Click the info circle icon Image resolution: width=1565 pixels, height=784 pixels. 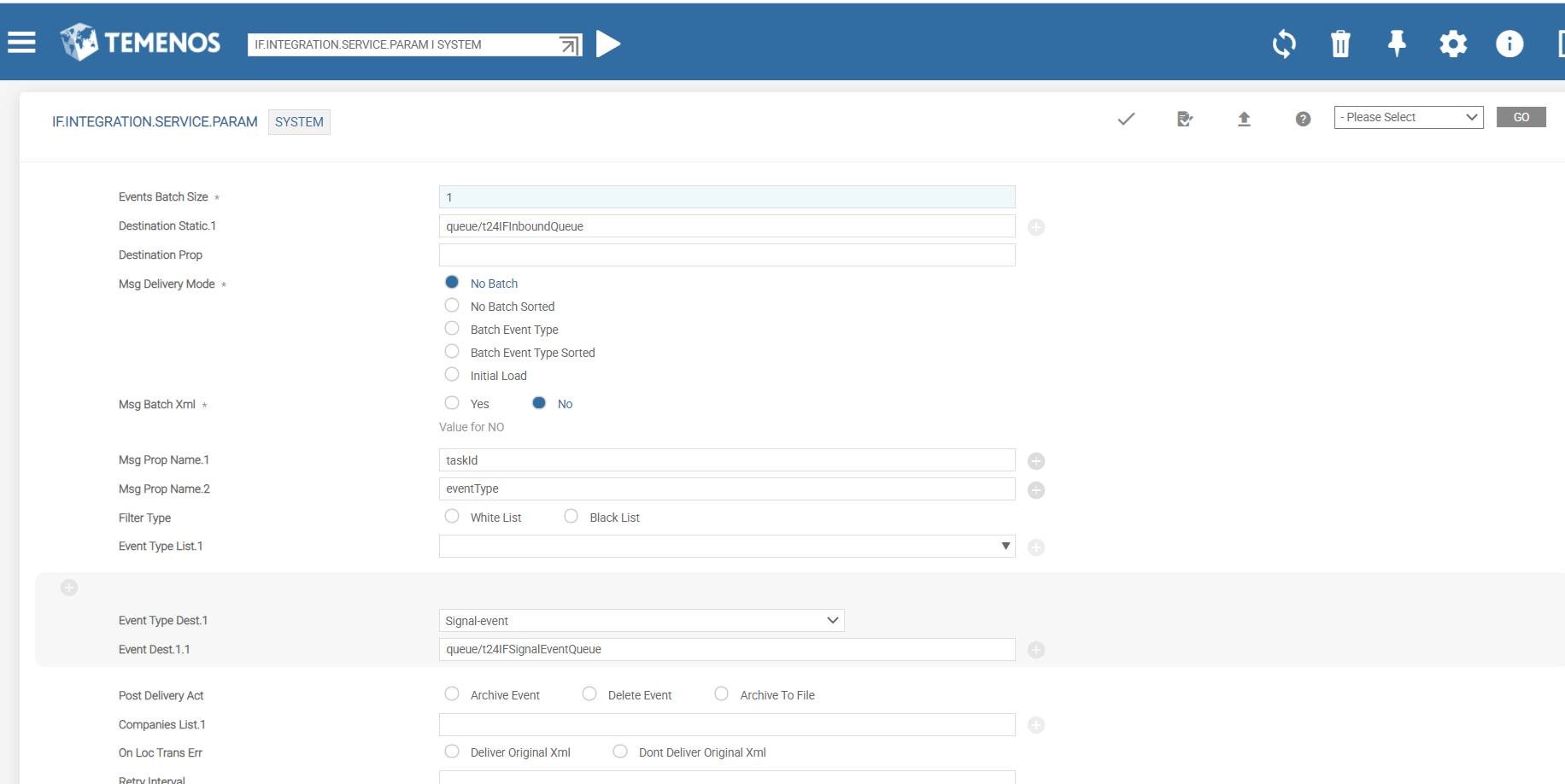click(x=1509, y=44)
